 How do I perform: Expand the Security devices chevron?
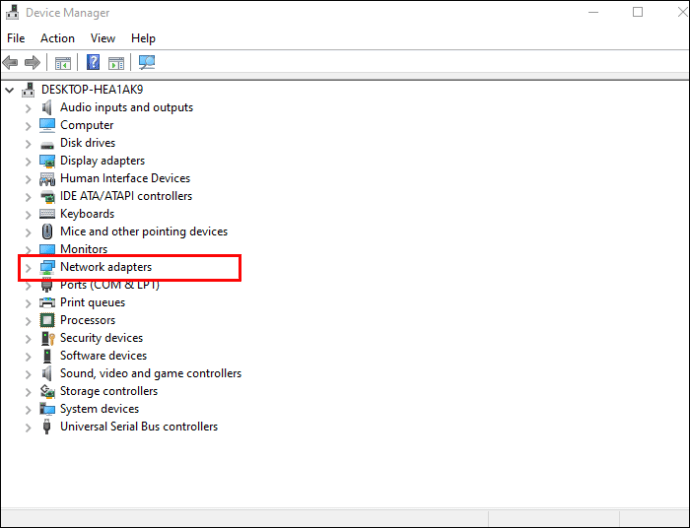[28, 339]
